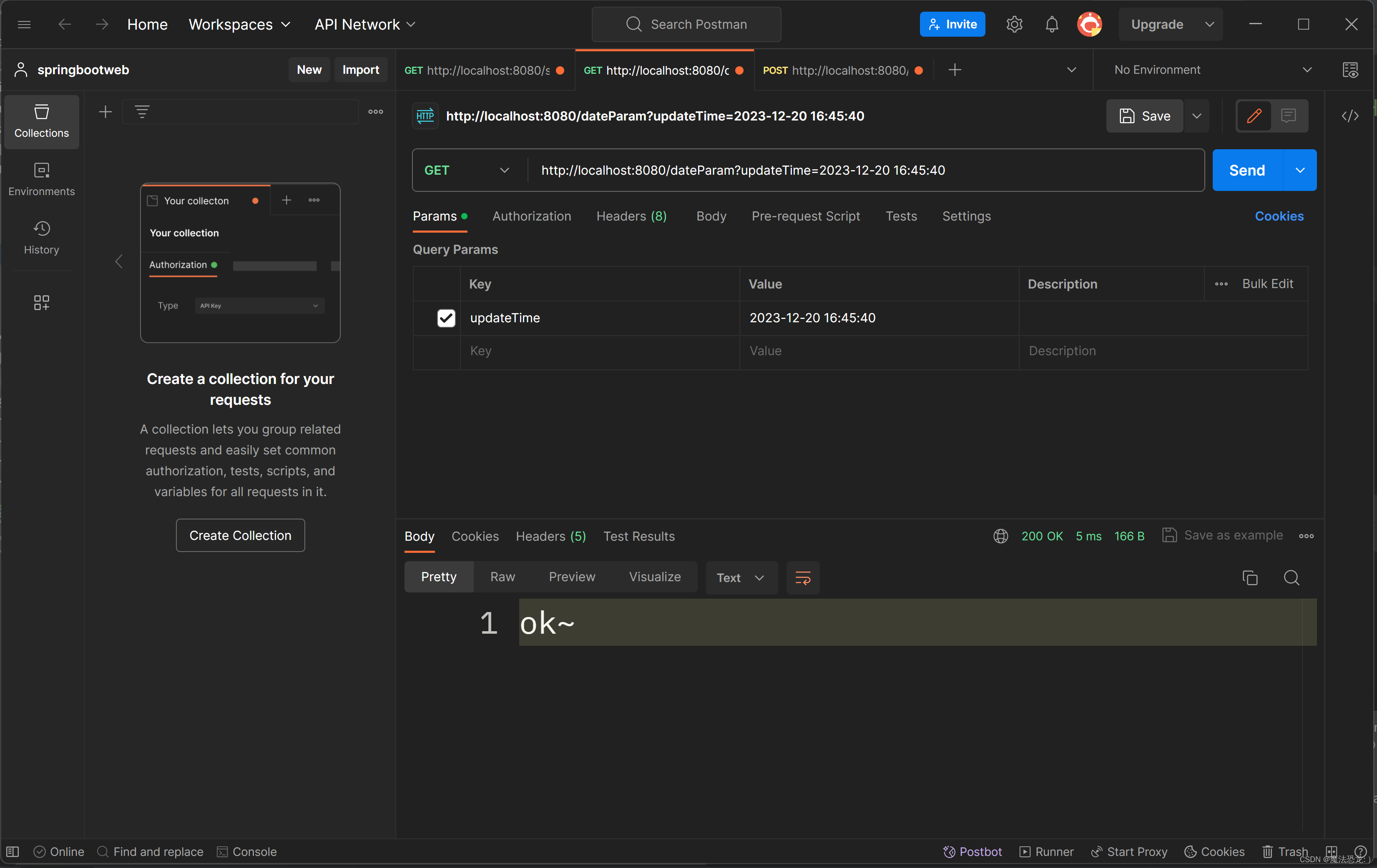1377x868 pixels.
Task: Expand the Text format dropdown
Action: click(x=741, y=577)
